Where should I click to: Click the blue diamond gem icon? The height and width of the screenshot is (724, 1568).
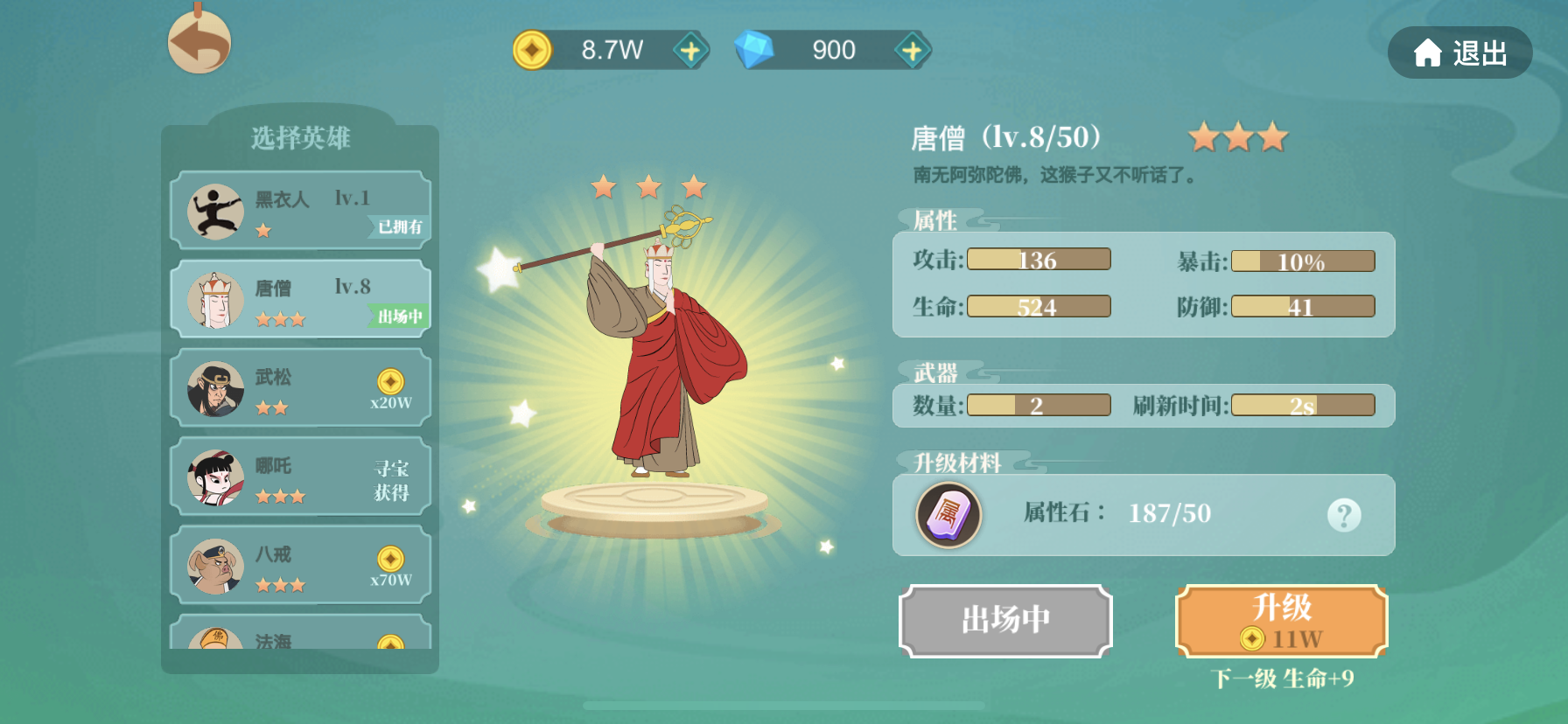pos(753,50)
